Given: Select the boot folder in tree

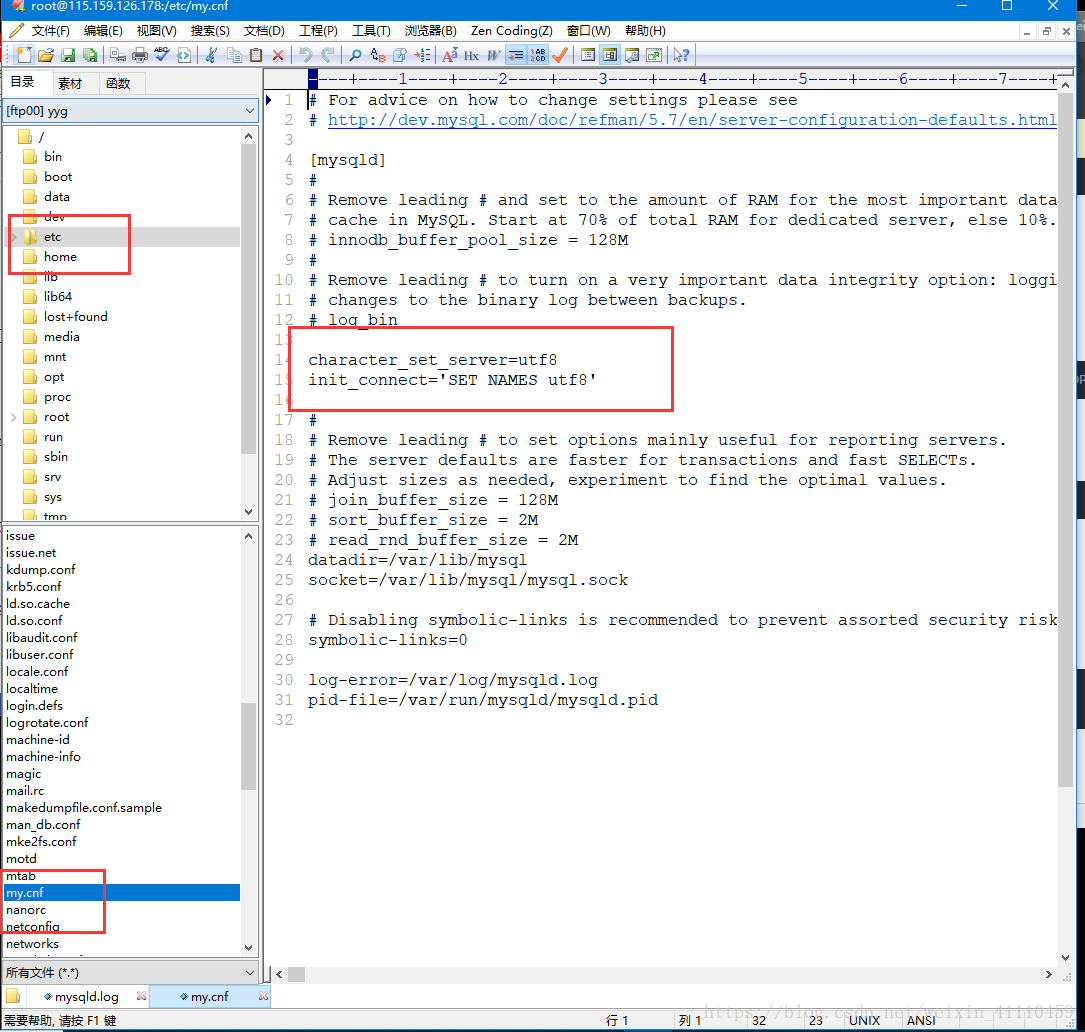Looking at the screenshot, I should pos(58,176).
